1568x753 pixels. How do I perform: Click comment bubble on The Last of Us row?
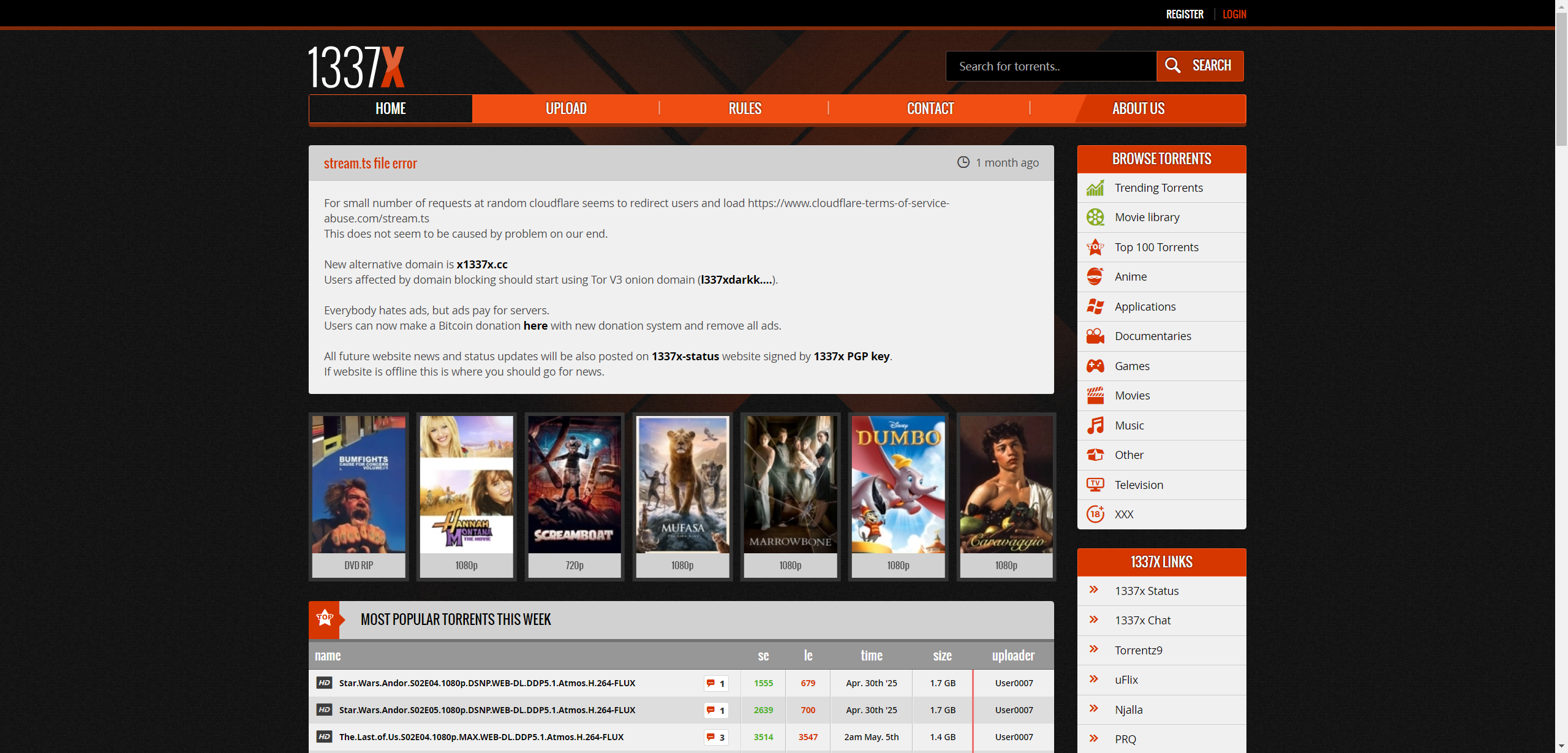point(710,737)
